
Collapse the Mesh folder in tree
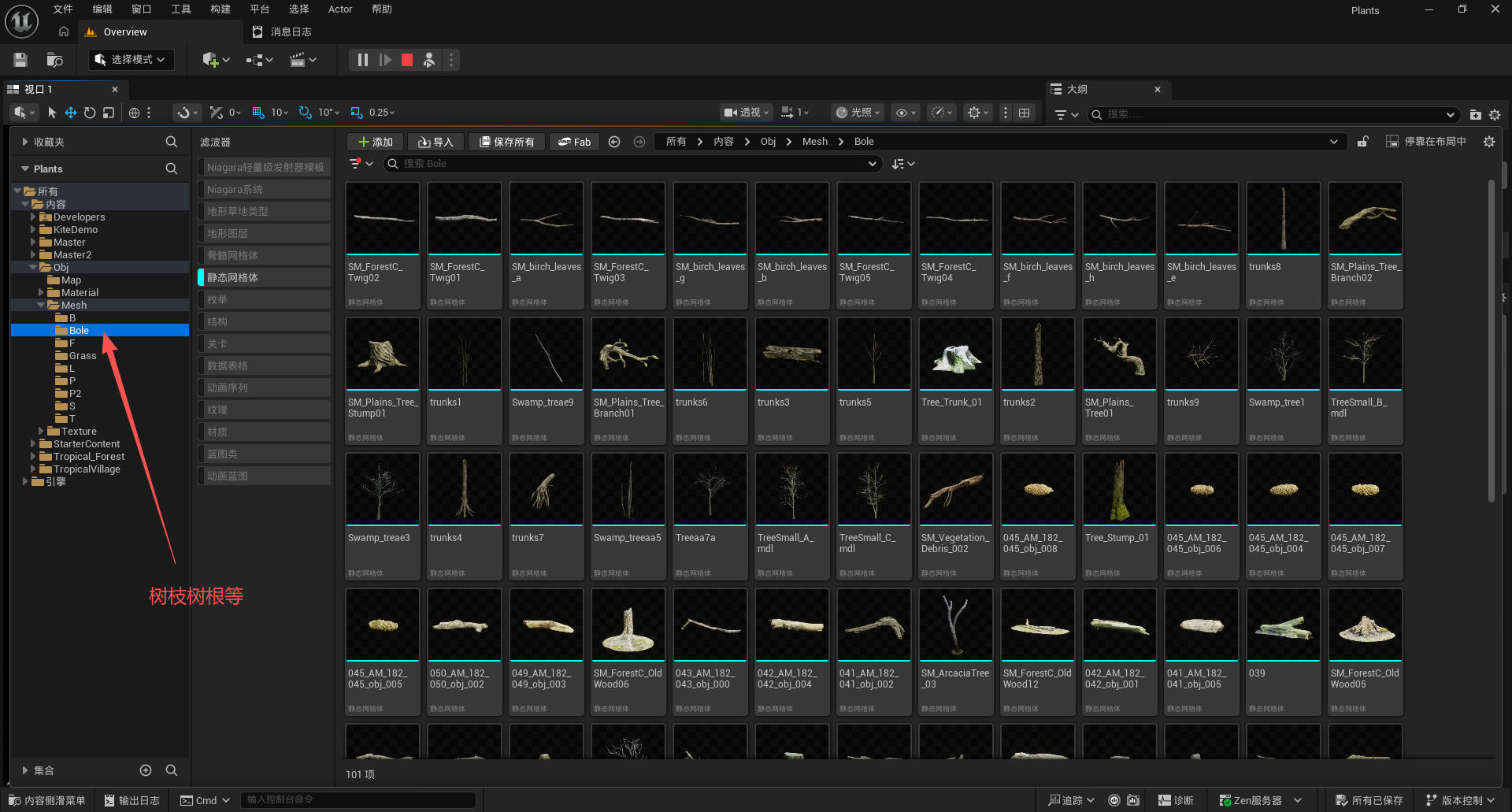41,305
